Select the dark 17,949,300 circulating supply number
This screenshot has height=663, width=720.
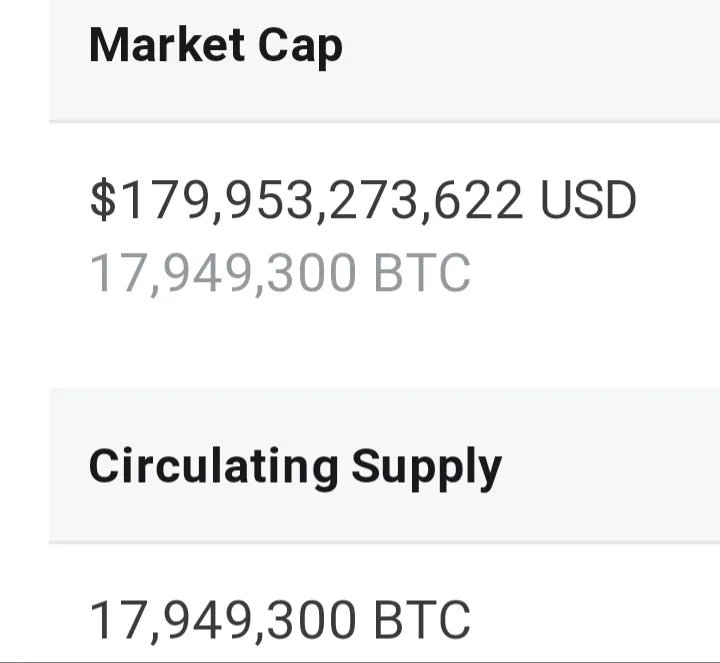(x=223, y=620)
